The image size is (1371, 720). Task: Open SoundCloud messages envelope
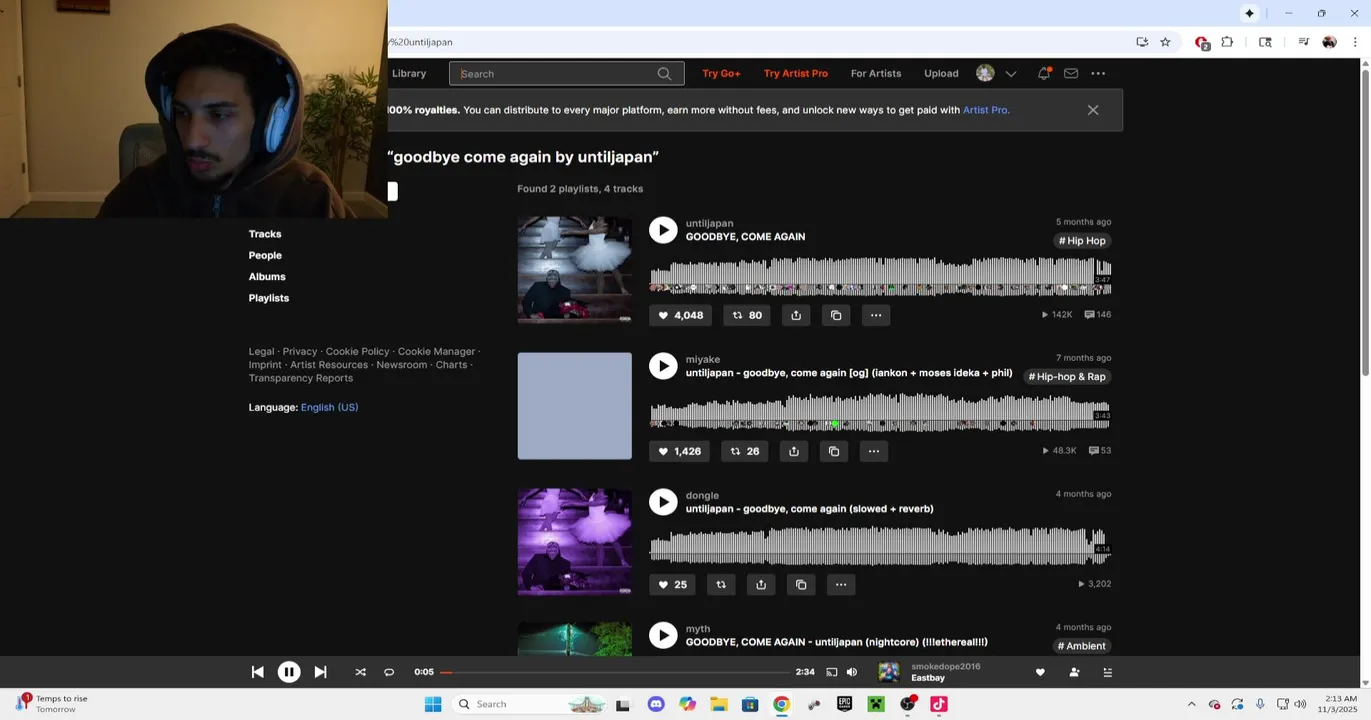[1071, 73]
